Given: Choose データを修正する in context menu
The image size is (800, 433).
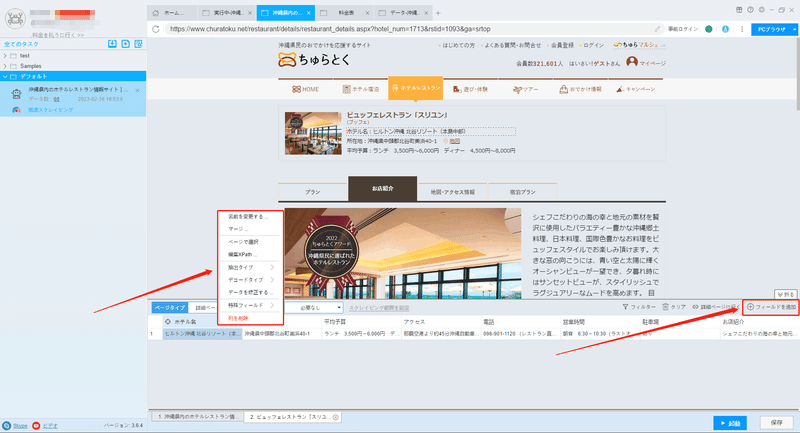Looking at the screenshot, I should (x=251, y=292).
